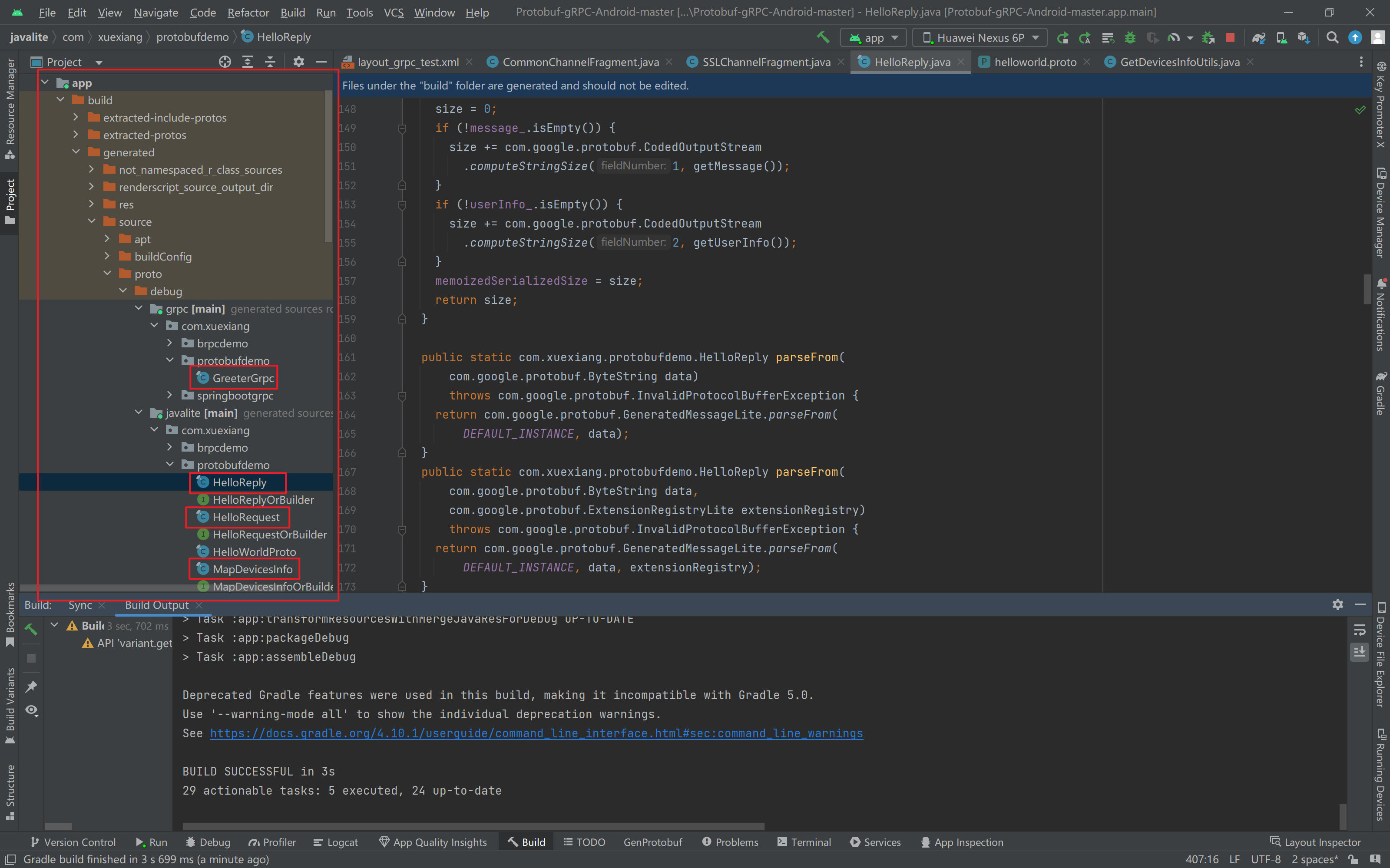Viewport: 1390px width, 868px height.
Task: Stop the running app with the red square
Action: tap(1230, 37)
